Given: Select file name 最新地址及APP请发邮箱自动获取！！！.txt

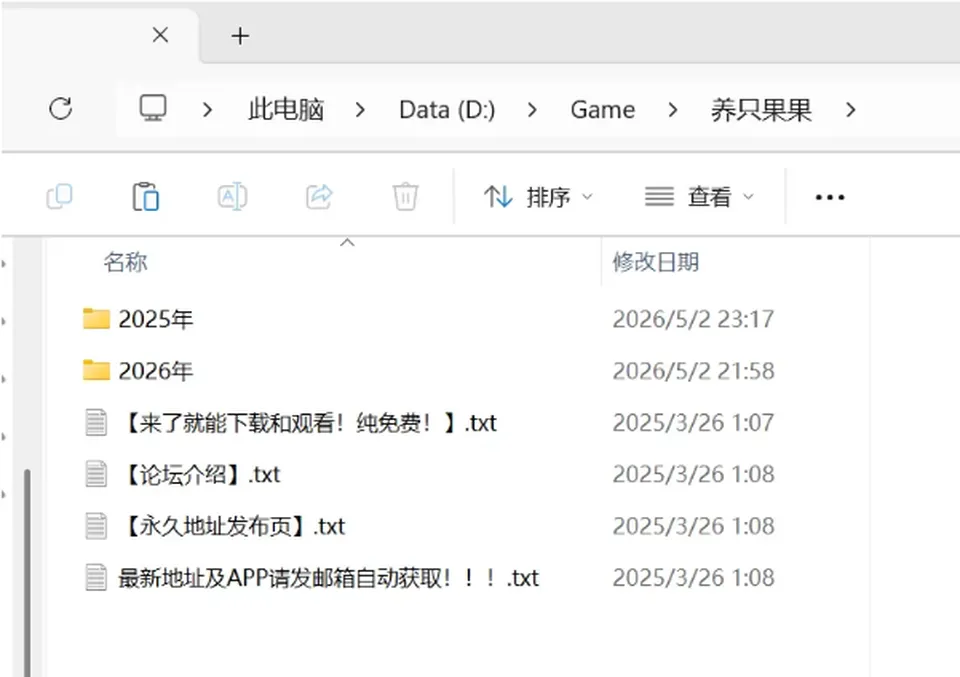Looking at the screenshot, I should click(x=328, y=578).
